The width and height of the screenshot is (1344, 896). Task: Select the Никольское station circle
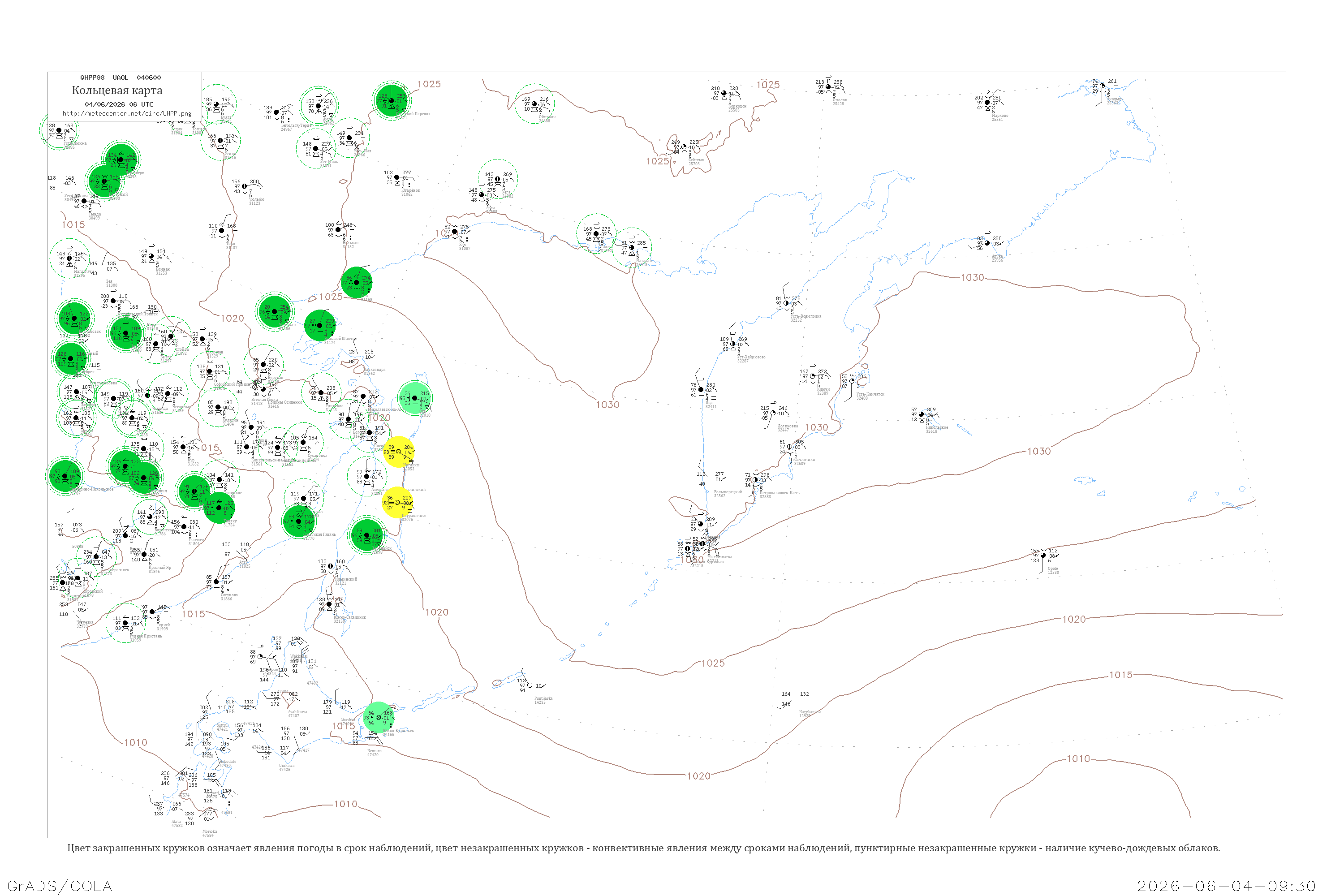921,414
